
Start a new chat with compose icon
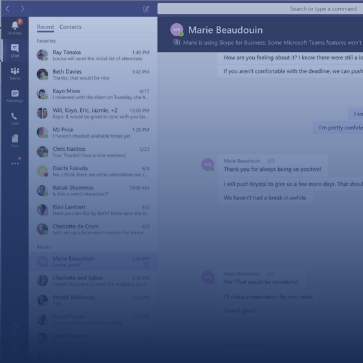click(x=146, y=9)
